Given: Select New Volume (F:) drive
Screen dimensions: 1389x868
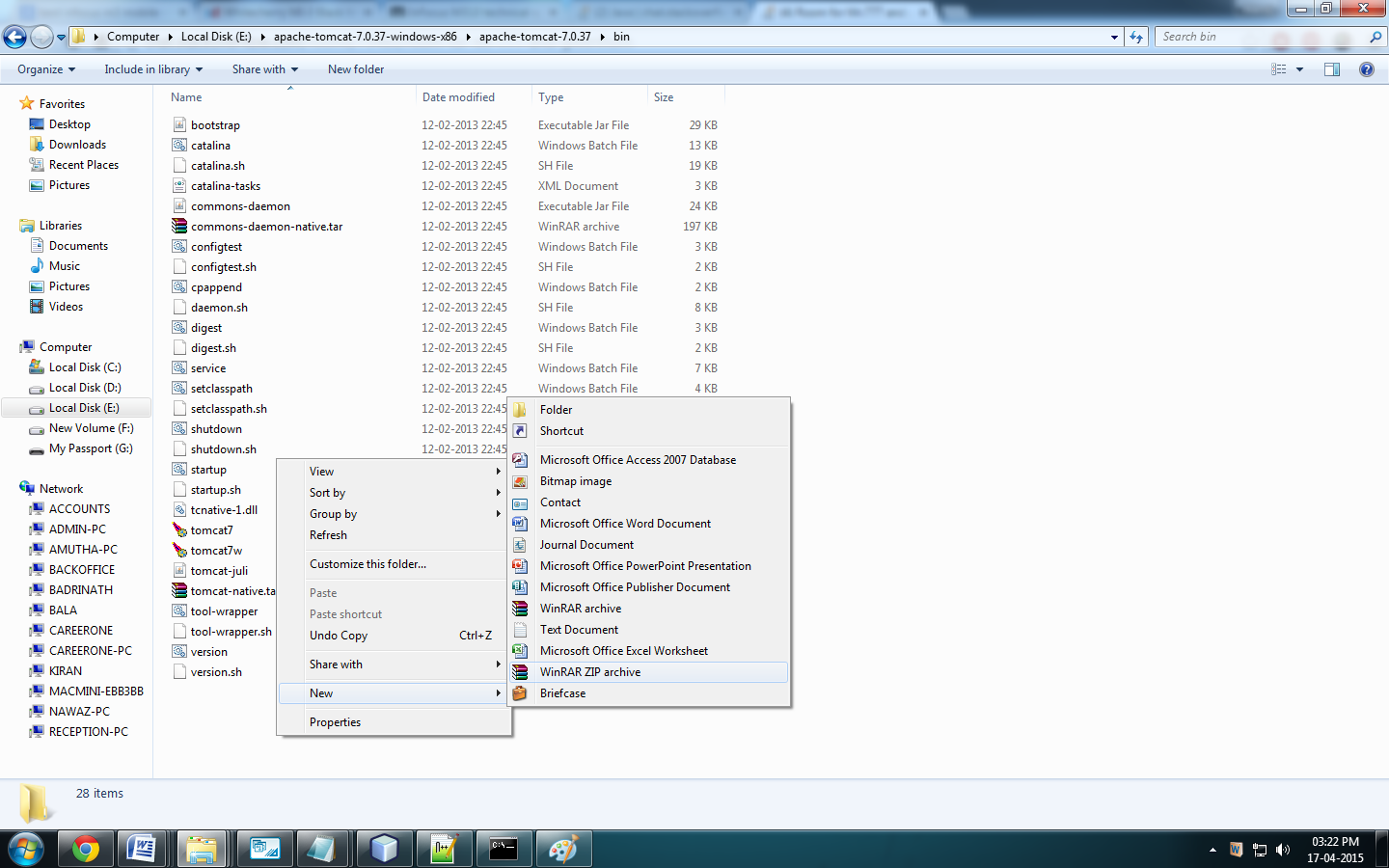Looking at the screenshot, I should 91,428.
